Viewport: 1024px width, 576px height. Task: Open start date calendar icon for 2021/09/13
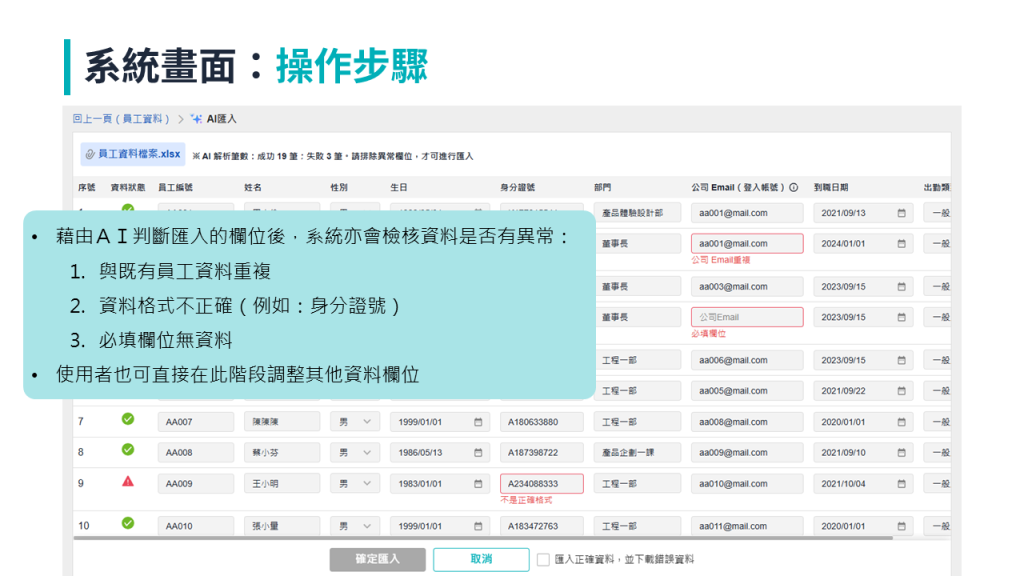(901, 213)
